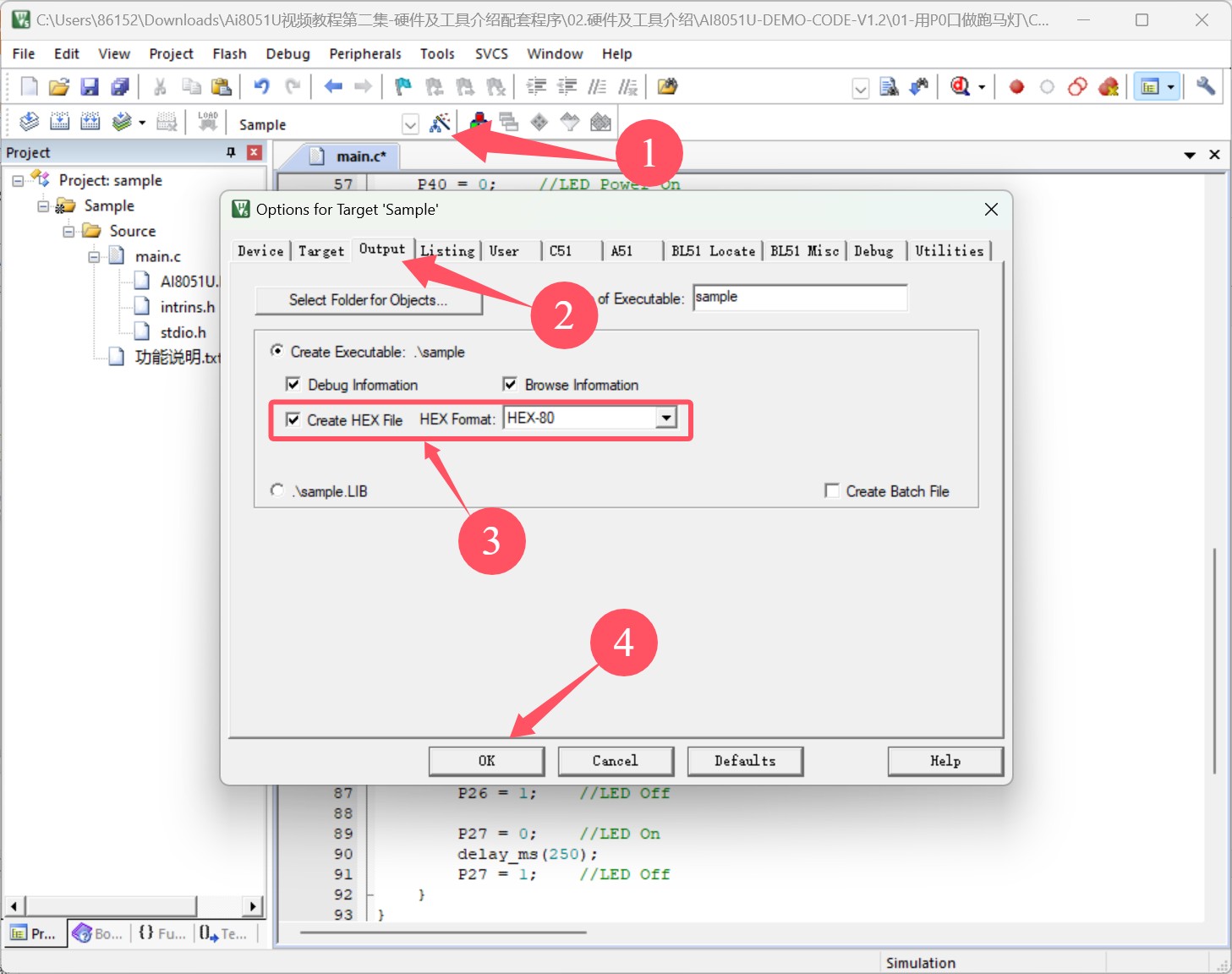Navigate backwards with the blue arrow
This screenshot has width=1232, height=974.
pos(333,86)
